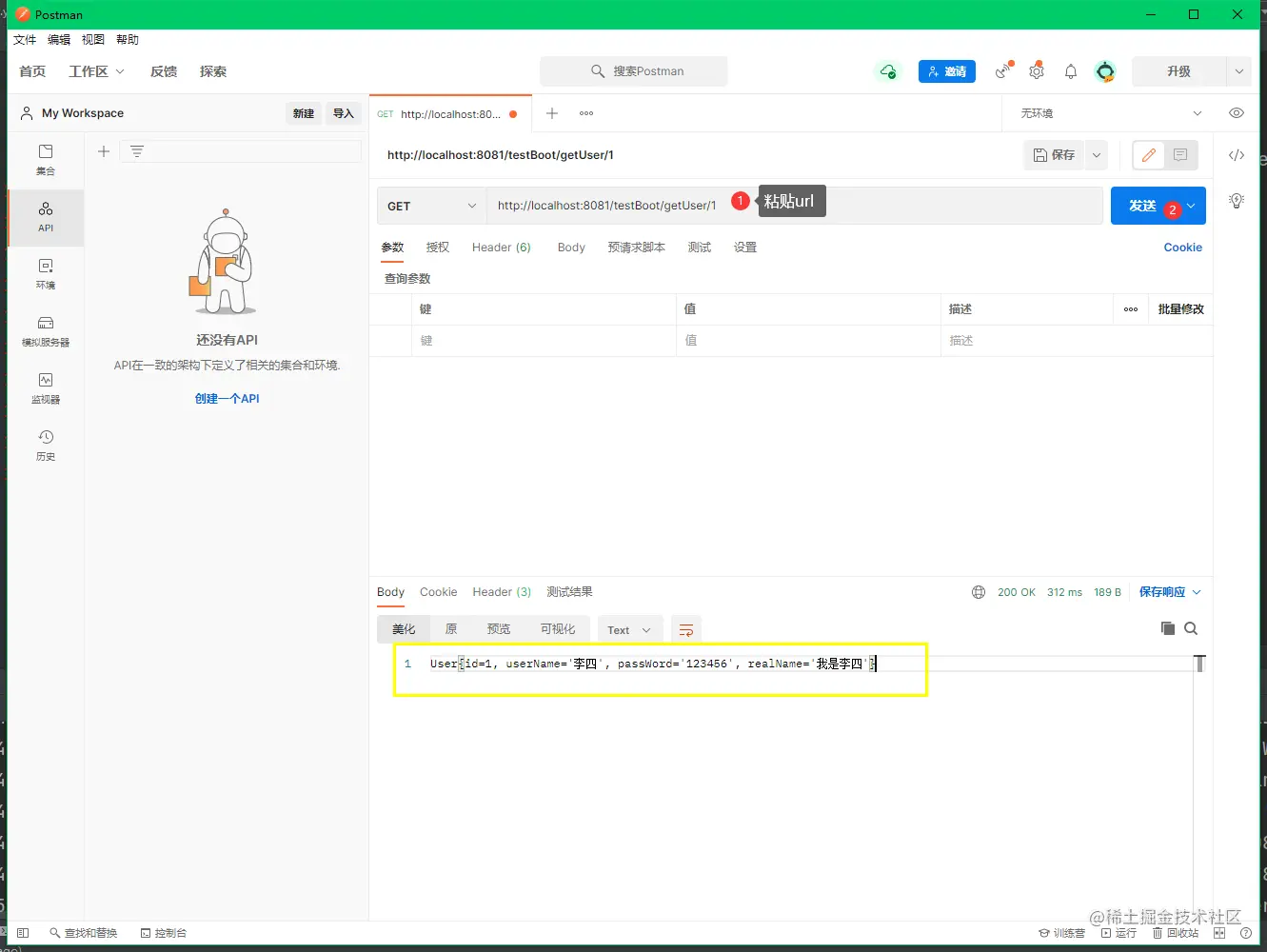Switch to the Header (6) request tab
The height and width of the screenshot is (952, 1267).
(x=502, y=248)
